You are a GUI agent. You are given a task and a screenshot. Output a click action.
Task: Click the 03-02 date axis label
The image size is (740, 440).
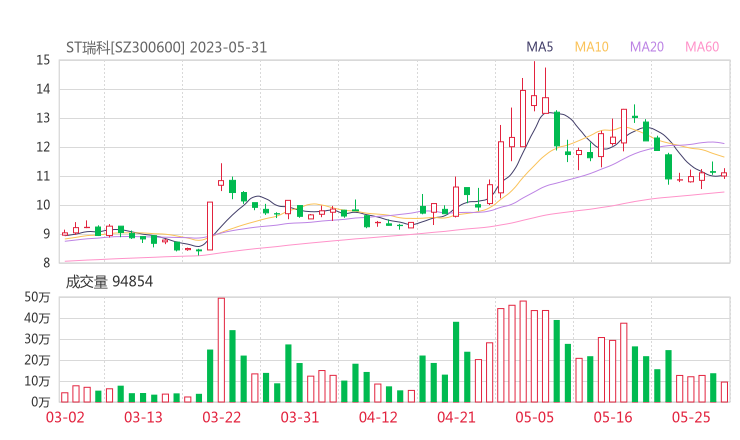click(65, 417)
